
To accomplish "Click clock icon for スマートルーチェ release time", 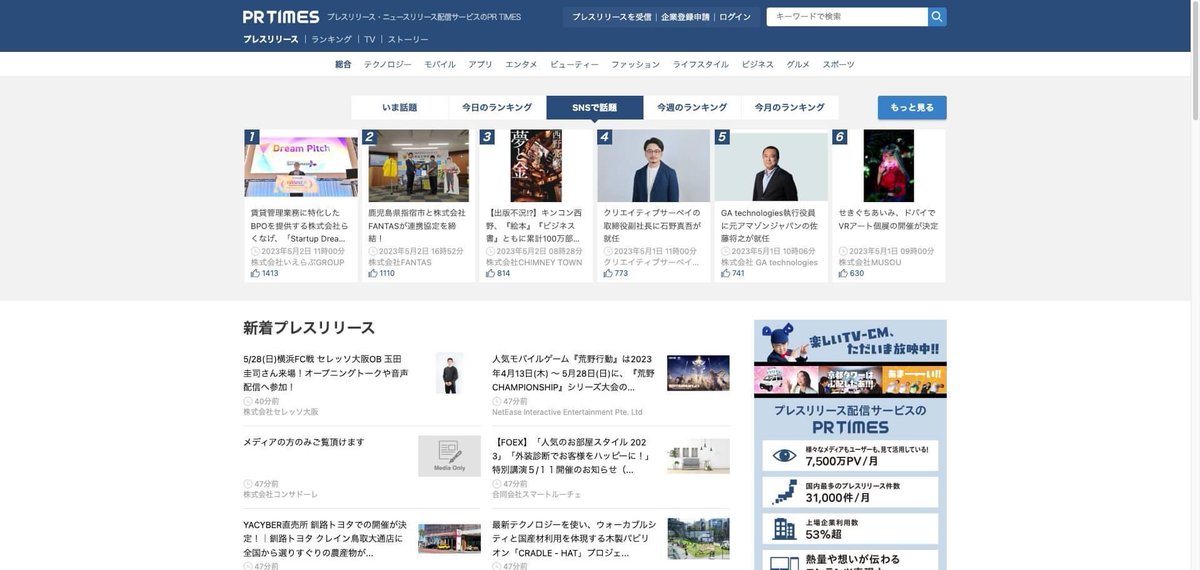I will [497, 484].
